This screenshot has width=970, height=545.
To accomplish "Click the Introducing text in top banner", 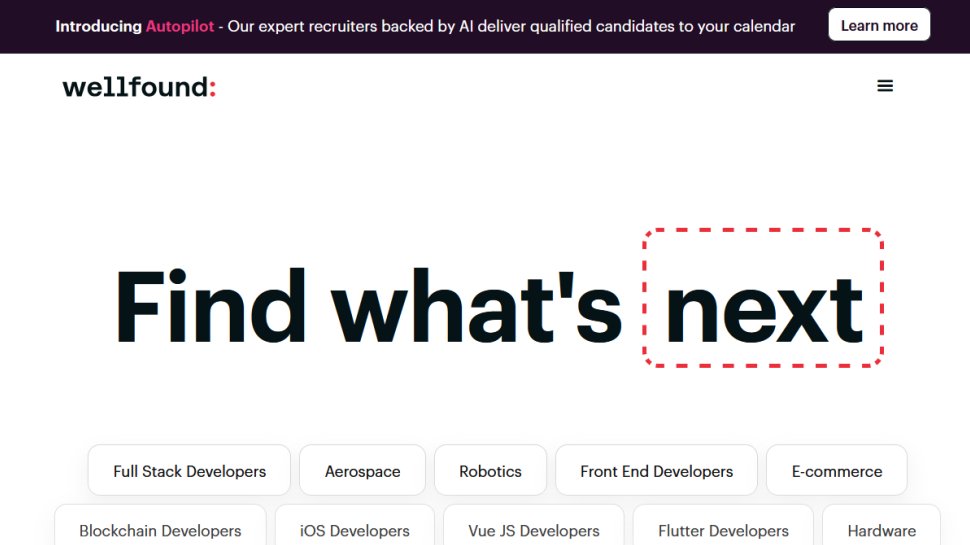I will 98,26.
